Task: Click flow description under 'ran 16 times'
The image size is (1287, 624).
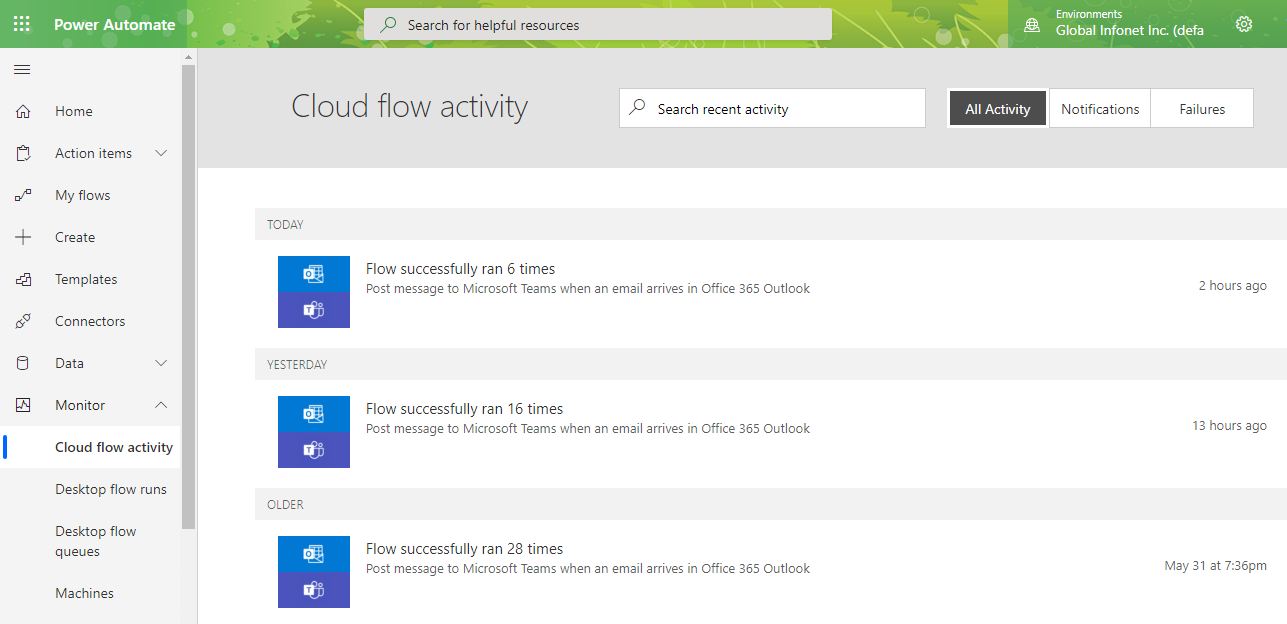Action: [x=588, y=429]
